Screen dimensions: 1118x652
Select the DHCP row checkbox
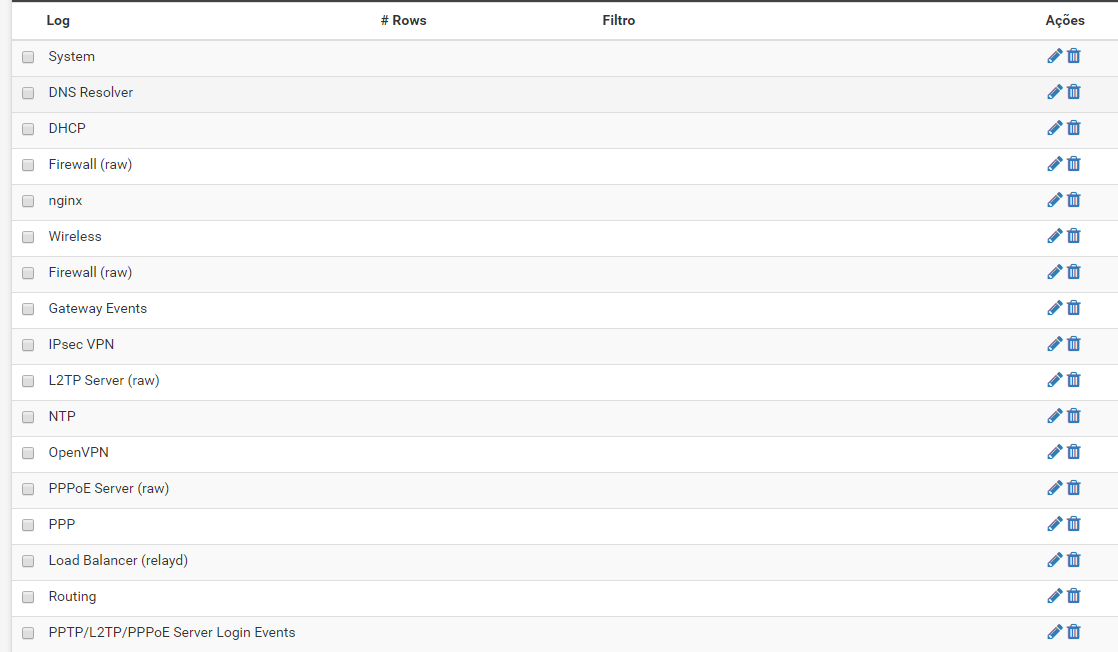[x=28, y=129]
